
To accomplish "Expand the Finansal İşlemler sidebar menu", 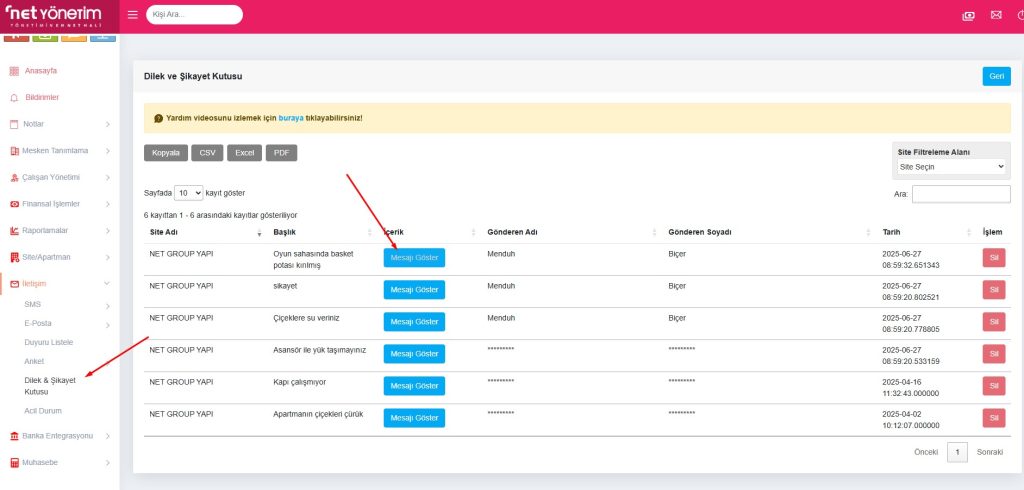I will pos(58,204).
